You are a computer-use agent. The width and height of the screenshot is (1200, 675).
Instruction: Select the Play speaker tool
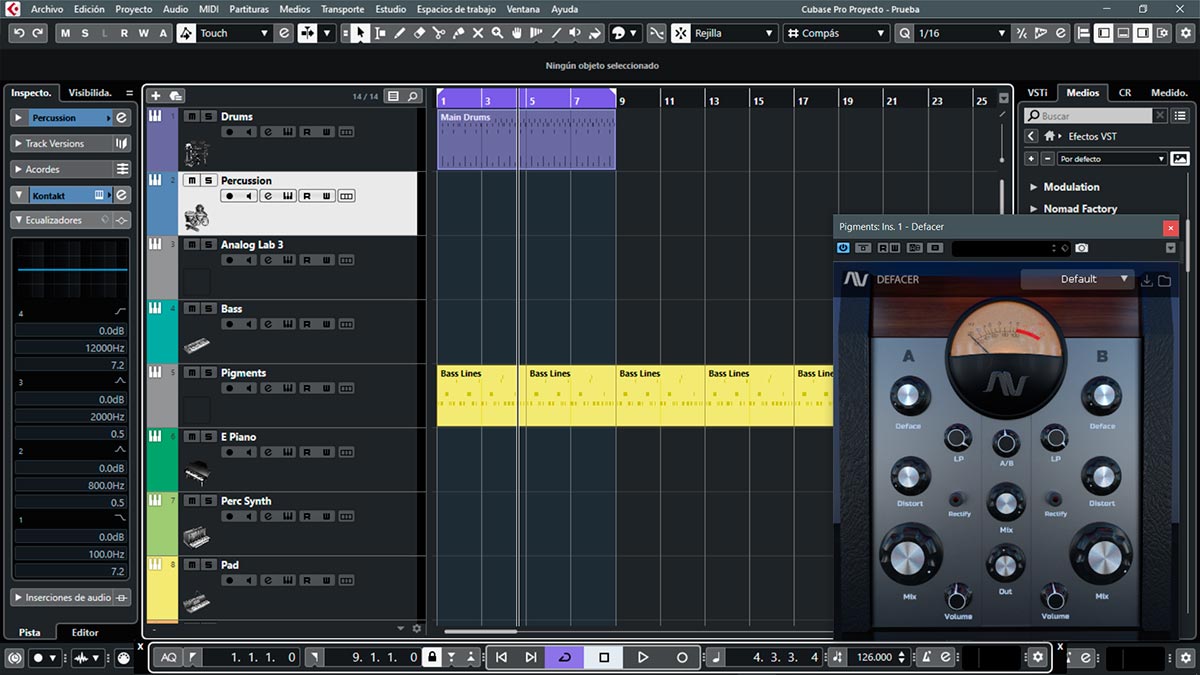pyautogui.click(x=575, y=33)
